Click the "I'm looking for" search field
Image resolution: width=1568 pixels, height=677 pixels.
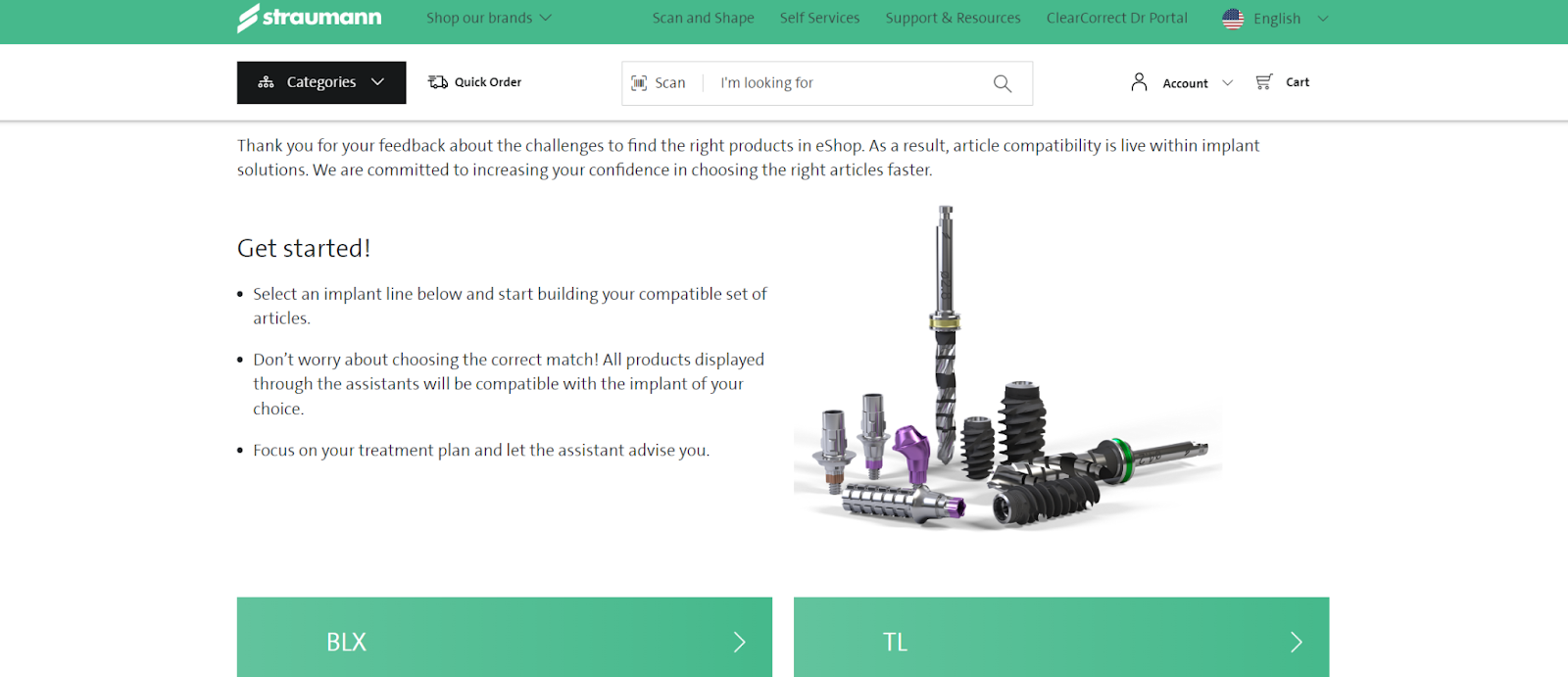pos(848,83)
